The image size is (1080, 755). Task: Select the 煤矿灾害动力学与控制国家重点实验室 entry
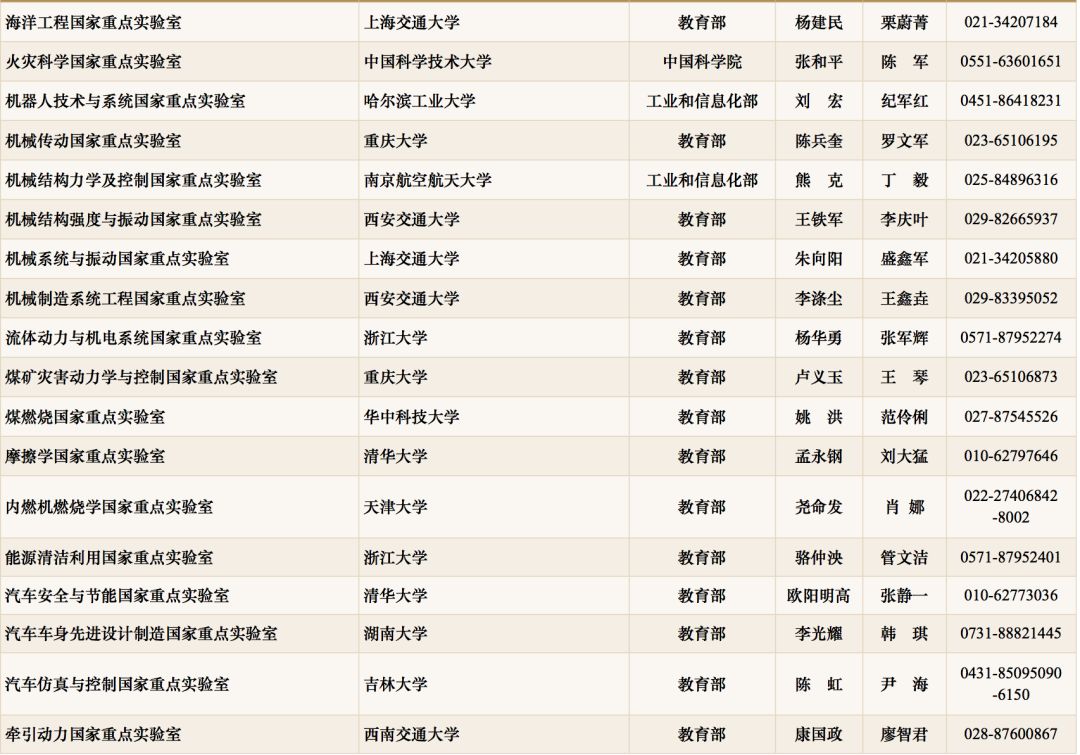(x=142, y=377)
